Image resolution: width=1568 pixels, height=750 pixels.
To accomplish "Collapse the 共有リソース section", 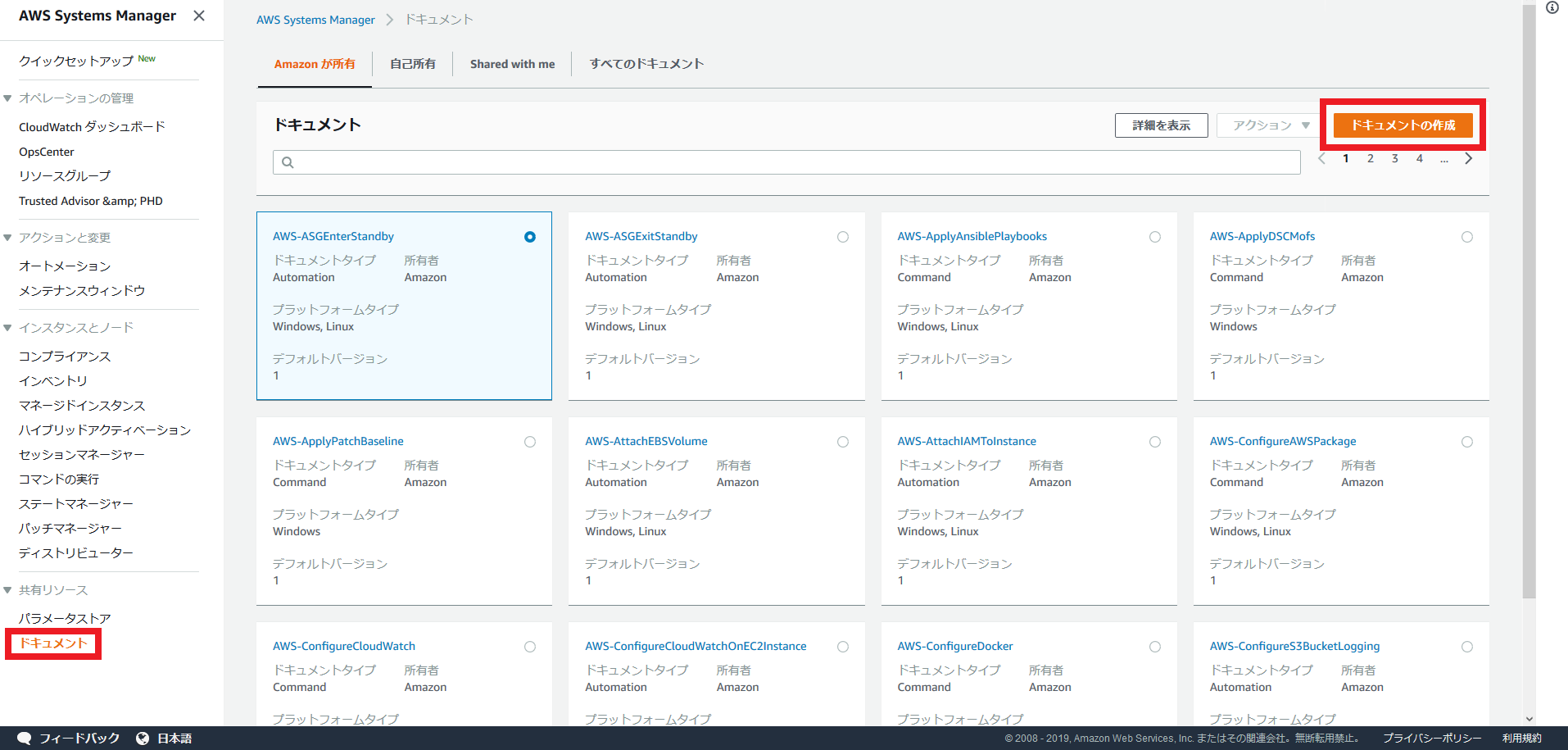I will (x=7, y=590).
